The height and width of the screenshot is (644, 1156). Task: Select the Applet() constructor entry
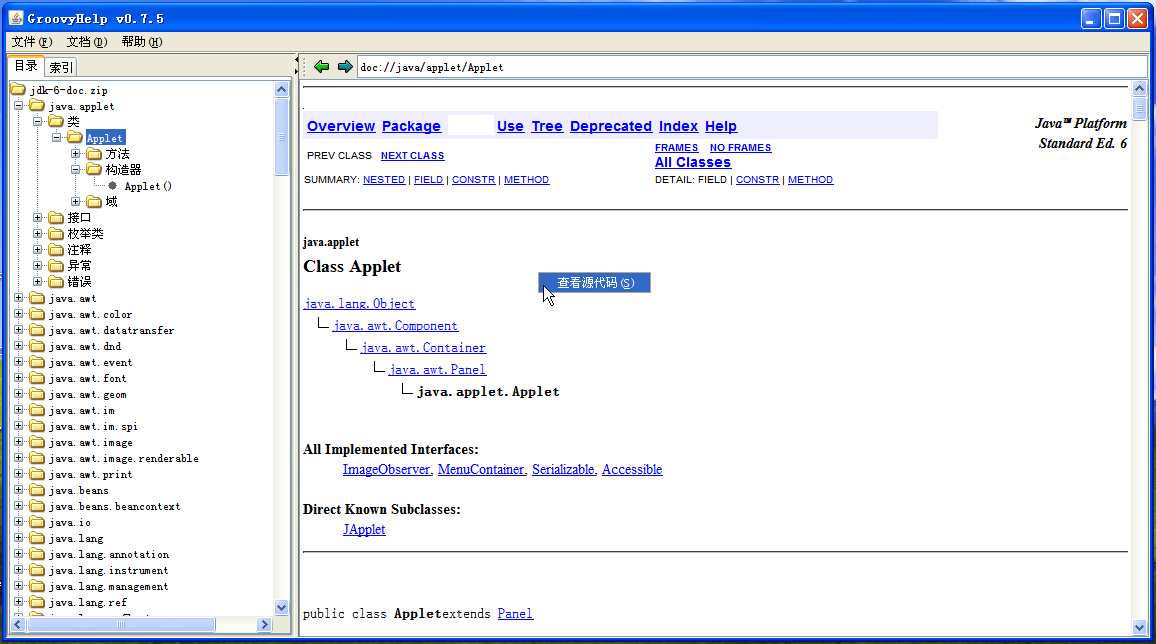[x=147, y=186]
